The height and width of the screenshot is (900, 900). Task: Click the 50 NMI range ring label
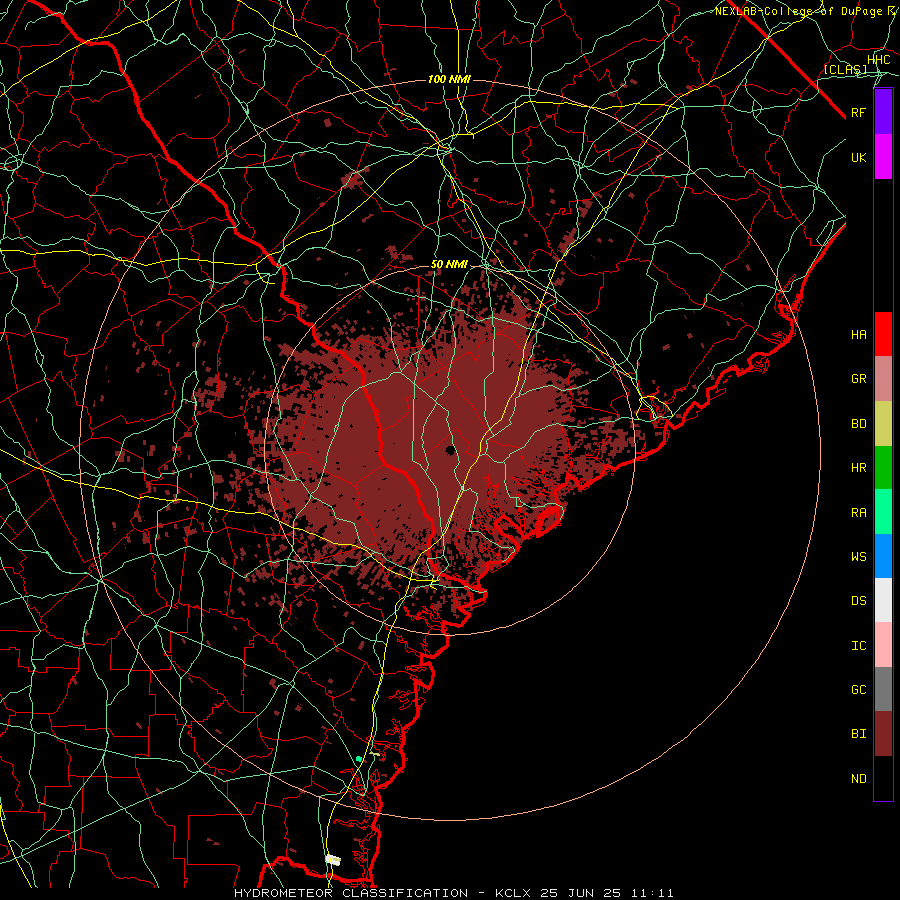[x=449, y=265]
